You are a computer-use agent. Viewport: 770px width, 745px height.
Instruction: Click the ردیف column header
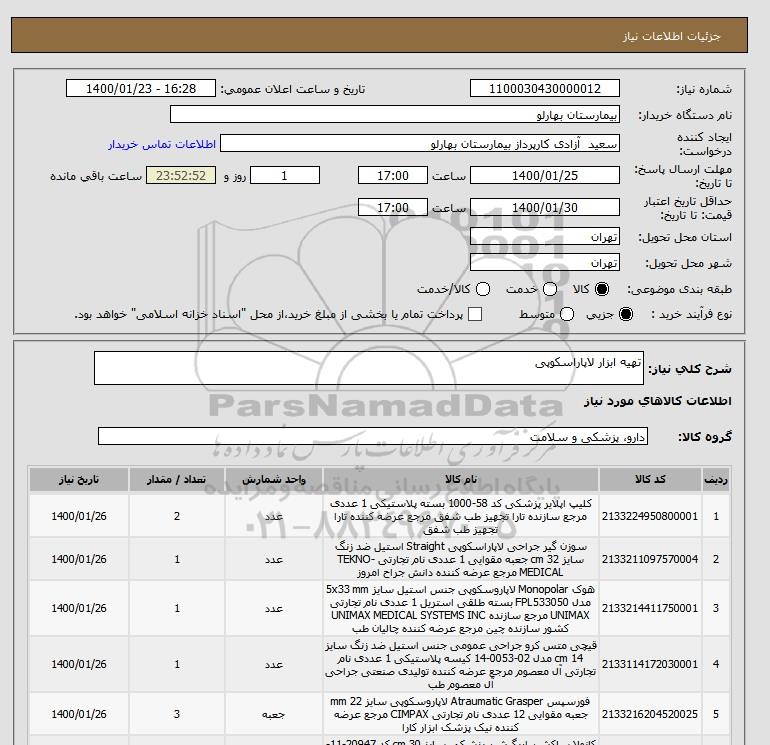(716, 479)
